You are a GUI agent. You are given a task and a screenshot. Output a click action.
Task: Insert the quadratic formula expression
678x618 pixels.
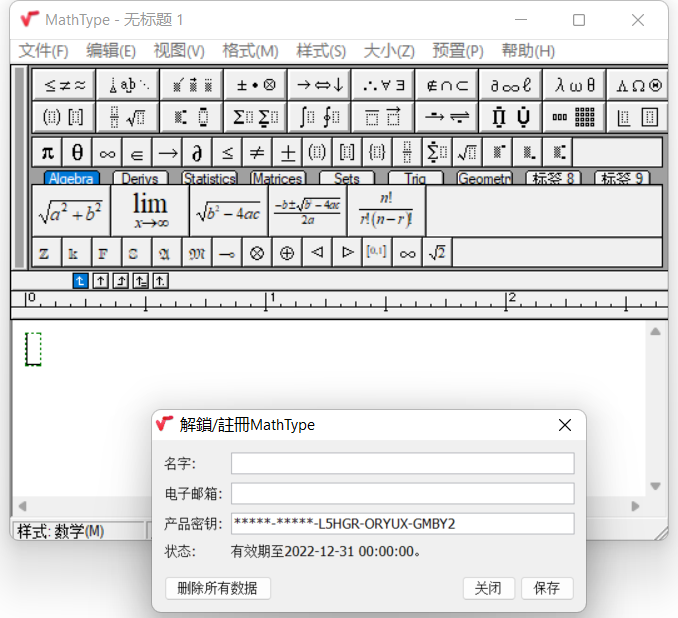point(307,211)
